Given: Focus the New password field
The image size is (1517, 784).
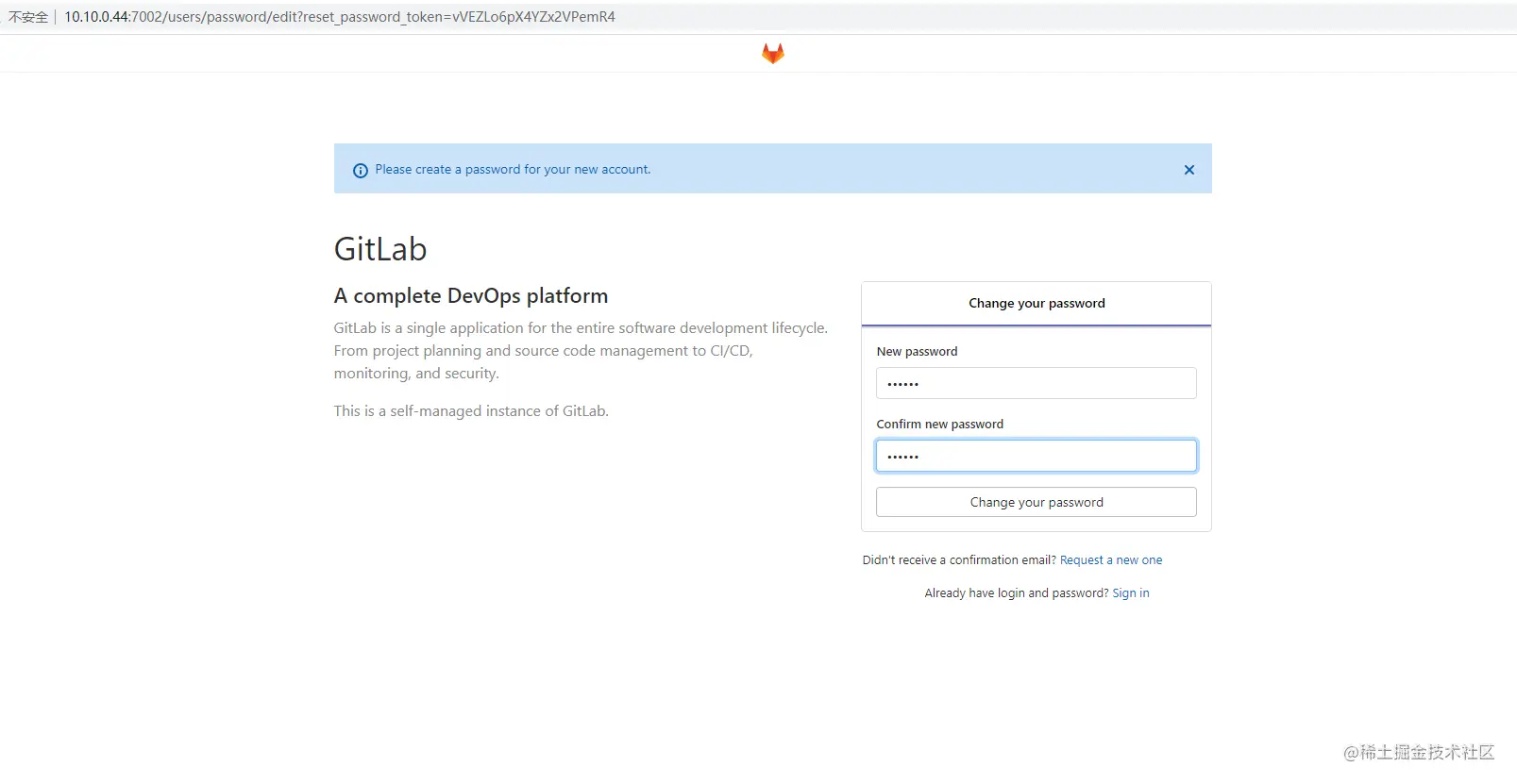Looking at the screenshot, I should 1037,383.
